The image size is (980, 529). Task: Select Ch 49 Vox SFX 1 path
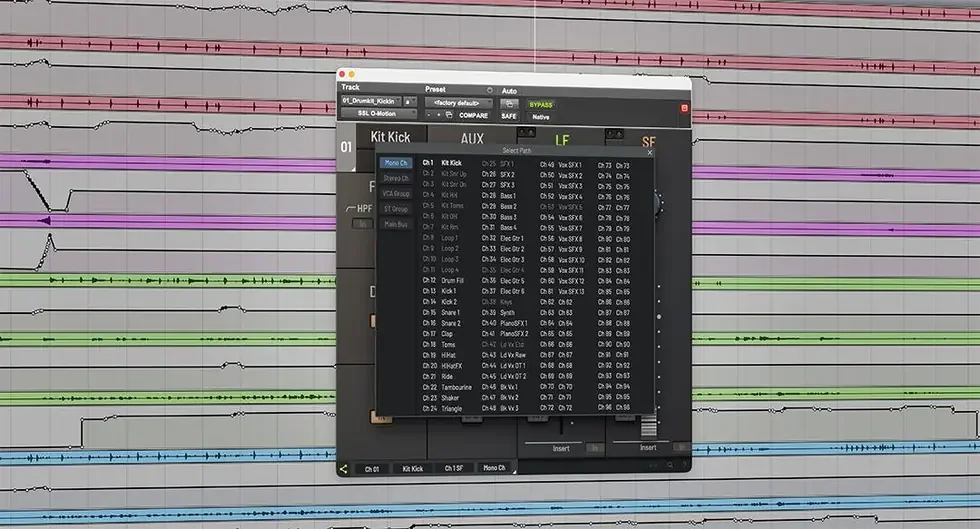(x=561, y=164)
